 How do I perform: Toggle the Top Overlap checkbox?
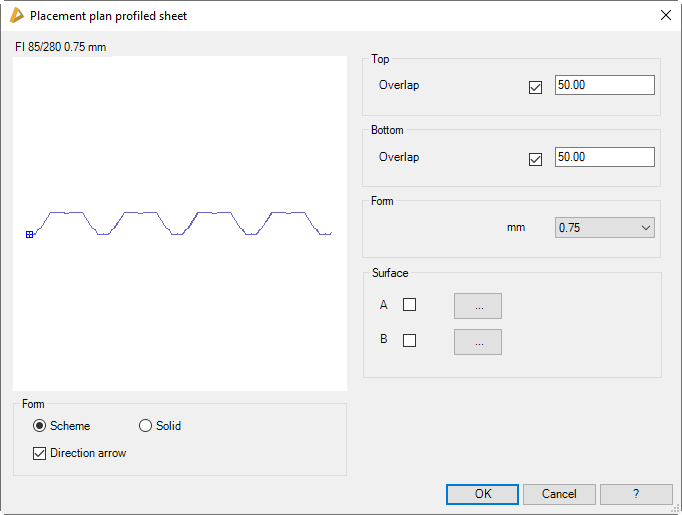pyautogui.click(x=535, y=87)
